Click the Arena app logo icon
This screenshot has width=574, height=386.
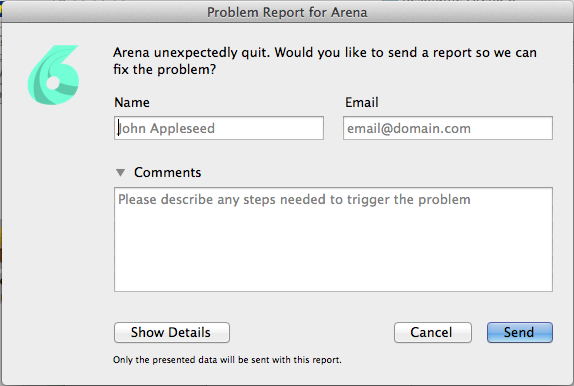point(53,75)
